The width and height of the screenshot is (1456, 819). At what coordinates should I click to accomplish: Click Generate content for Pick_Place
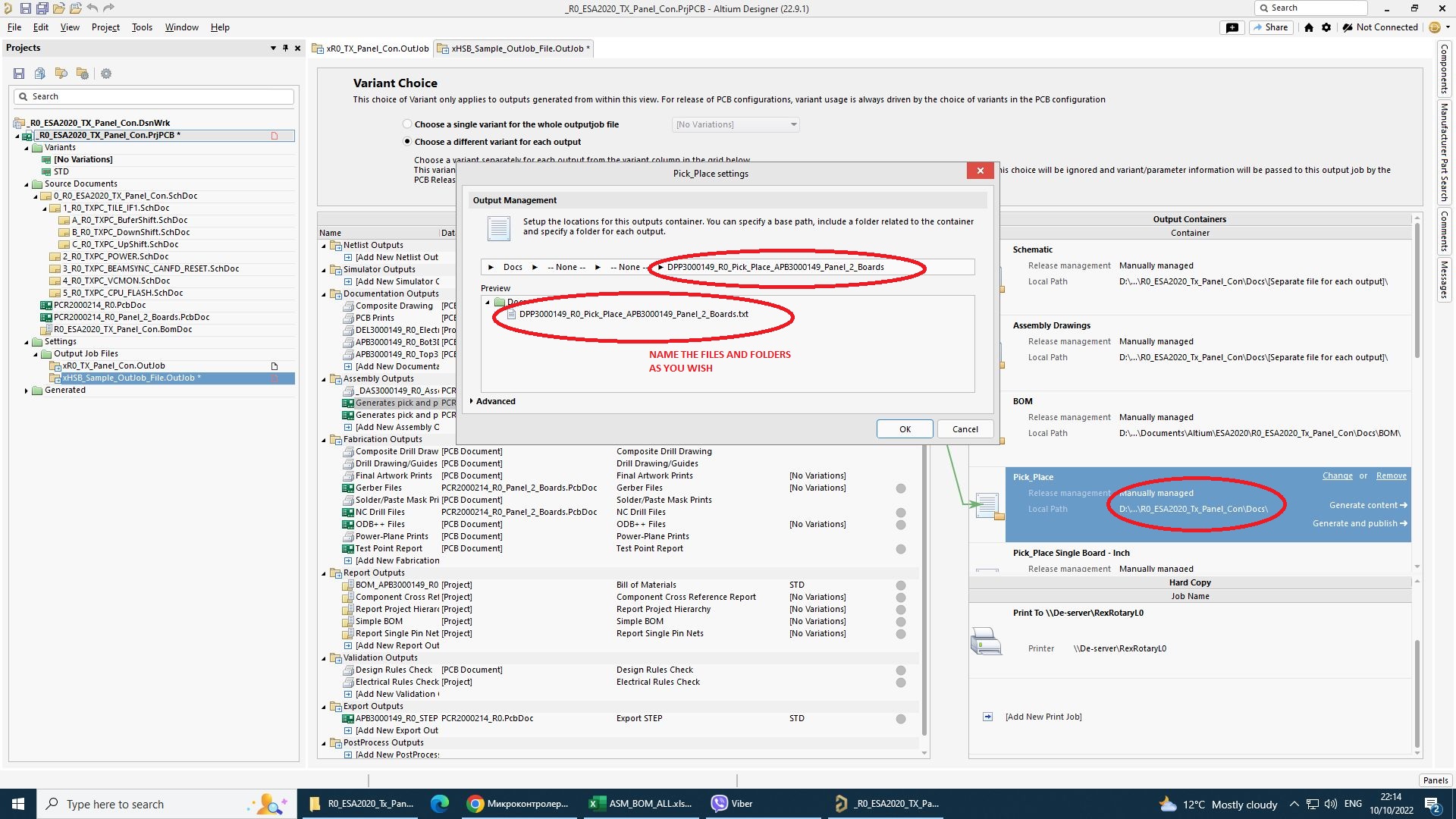pos(1367,506)
